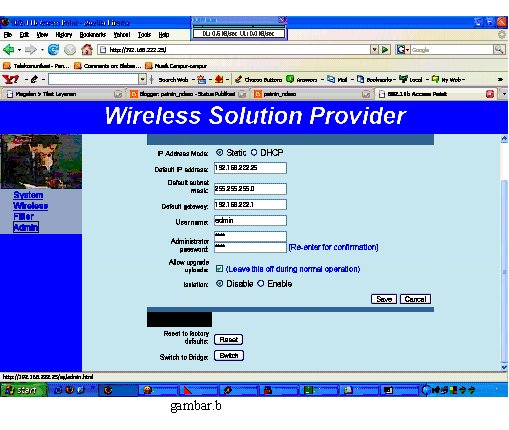This screenshot has width=509, height=430.
Task: Open the Filter link in sidebar
Action: coord(24,217)
